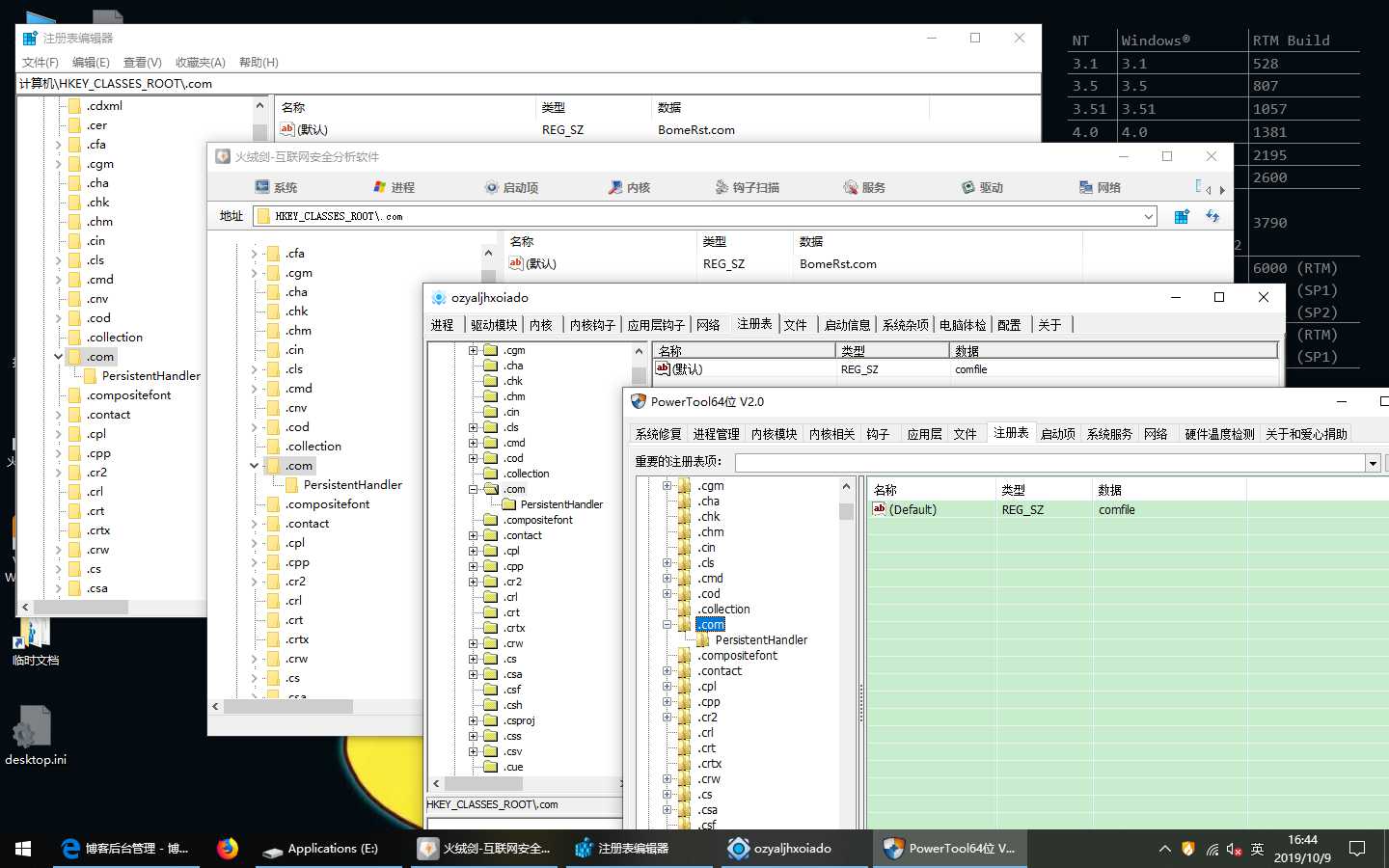Expand .cgm in ozyaljhxoiado tree
This screenshot has height=868, width=1389.
[474, 350]
